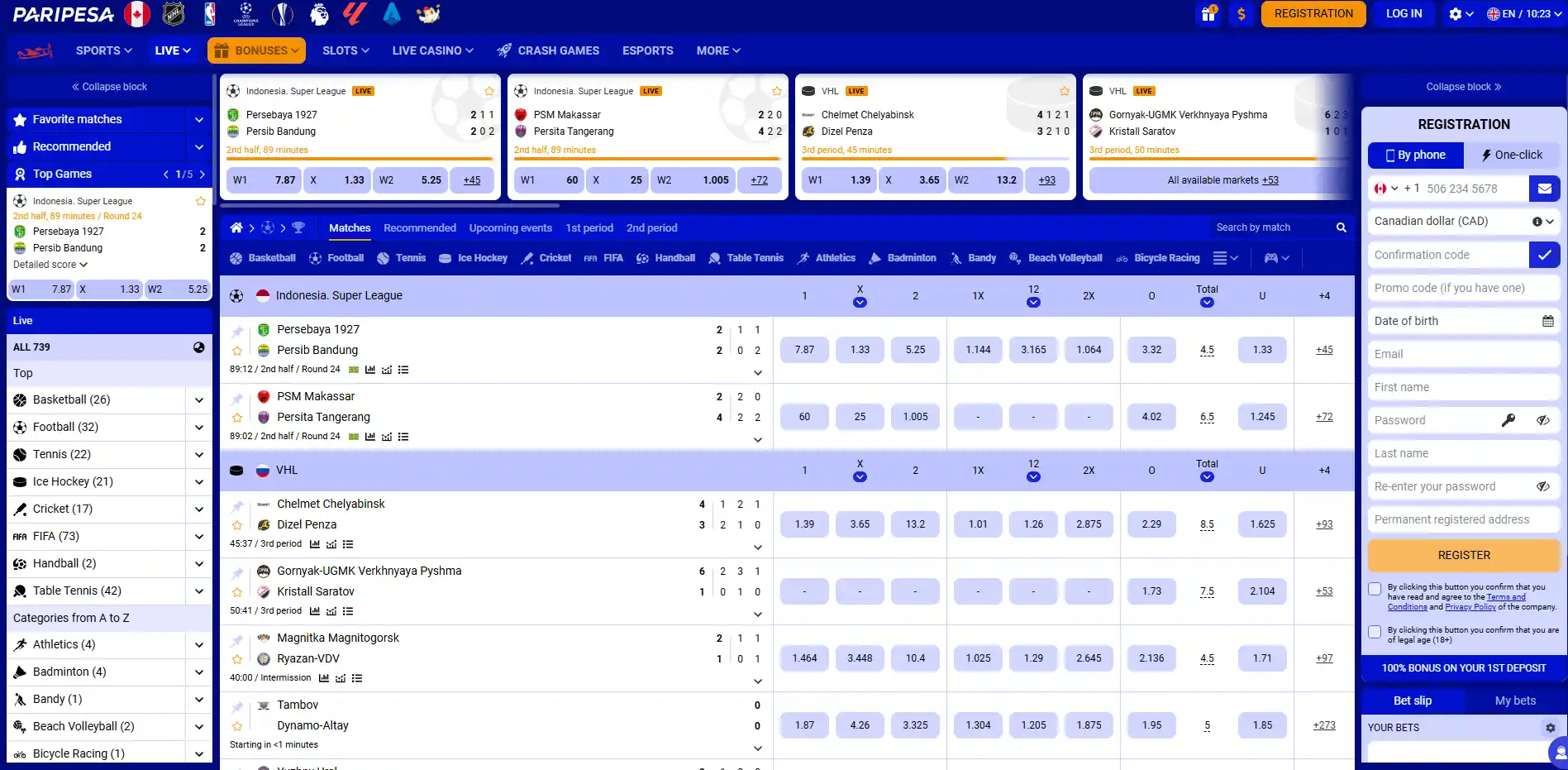The image size is (1568, 770).
Task: Favorite the PSM Makassar match row star
Action: [x=237, y=418]
